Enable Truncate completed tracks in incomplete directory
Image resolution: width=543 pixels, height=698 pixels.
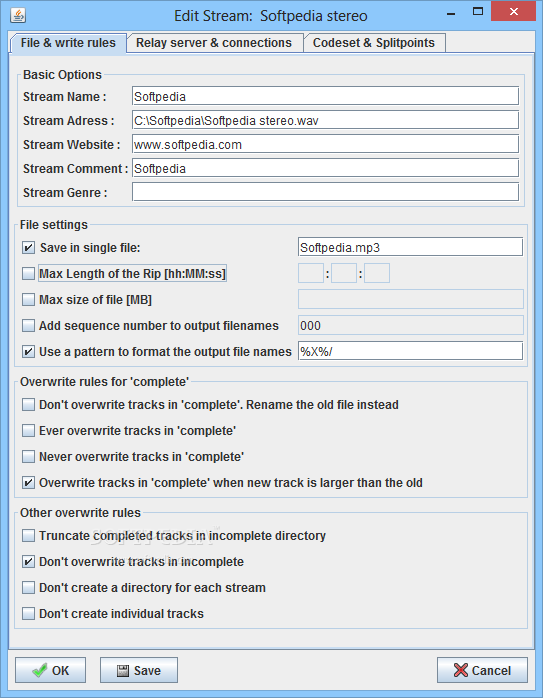click(28, 536)
